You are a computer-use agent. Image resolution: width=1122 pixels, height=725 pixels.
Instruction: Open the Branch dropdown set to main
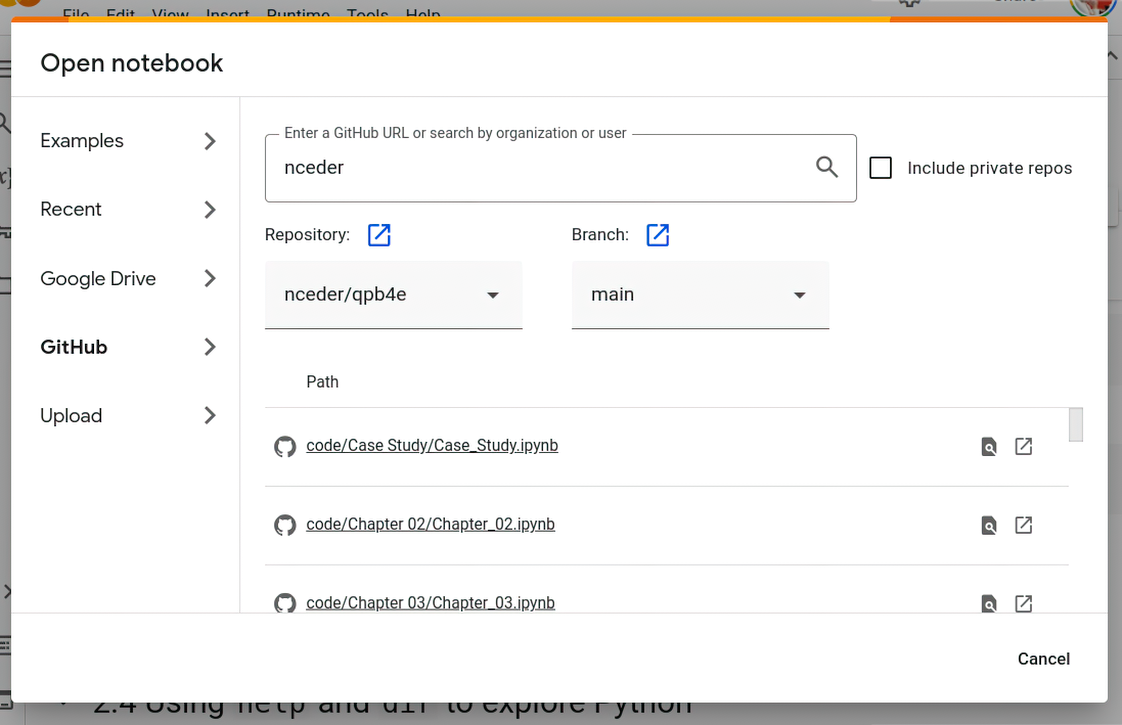[x=700, y=295]
